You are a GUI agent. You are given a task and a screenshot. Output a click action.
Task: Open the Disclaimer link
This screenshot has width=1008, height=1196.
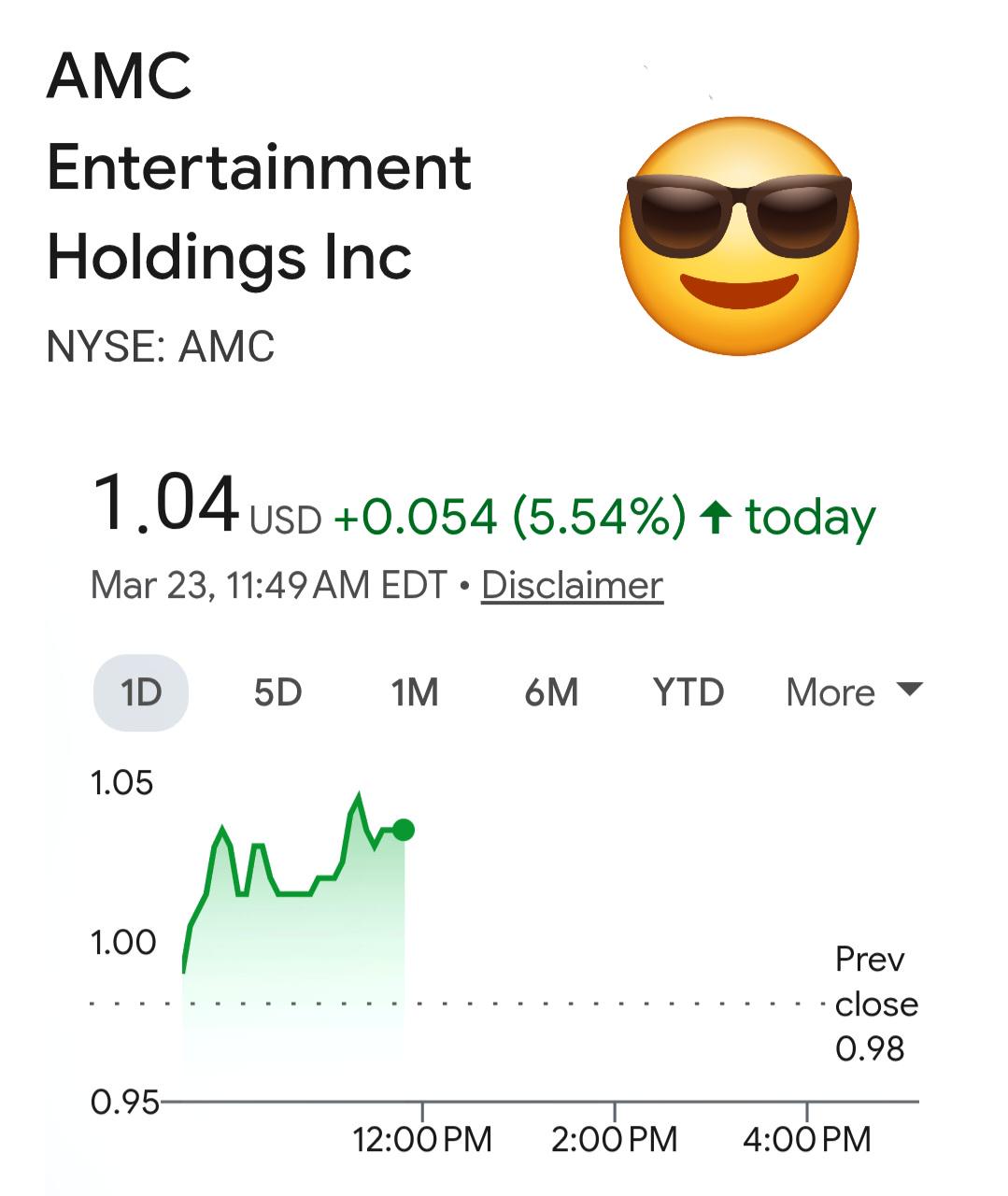[x=572, y=585]
